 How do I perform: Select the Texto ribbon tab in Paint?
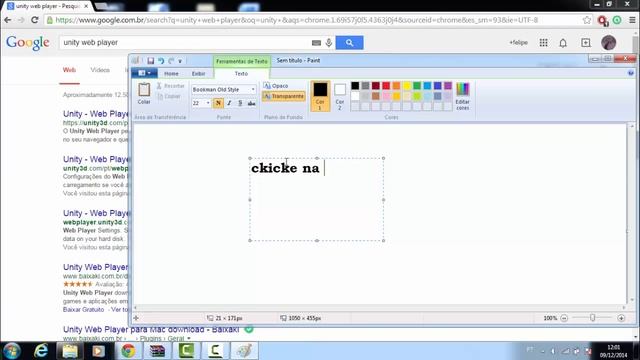click(x=241, y=73)
